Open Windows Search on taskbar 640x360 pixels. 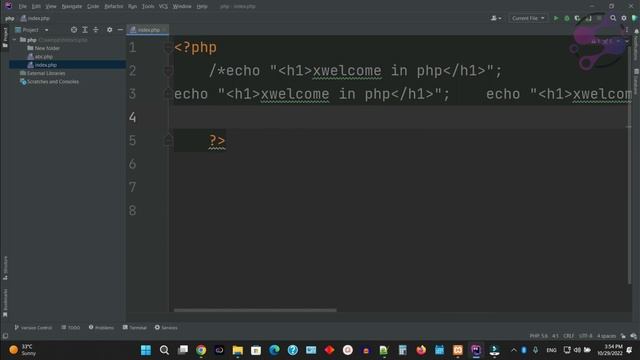tap(164, 350)
